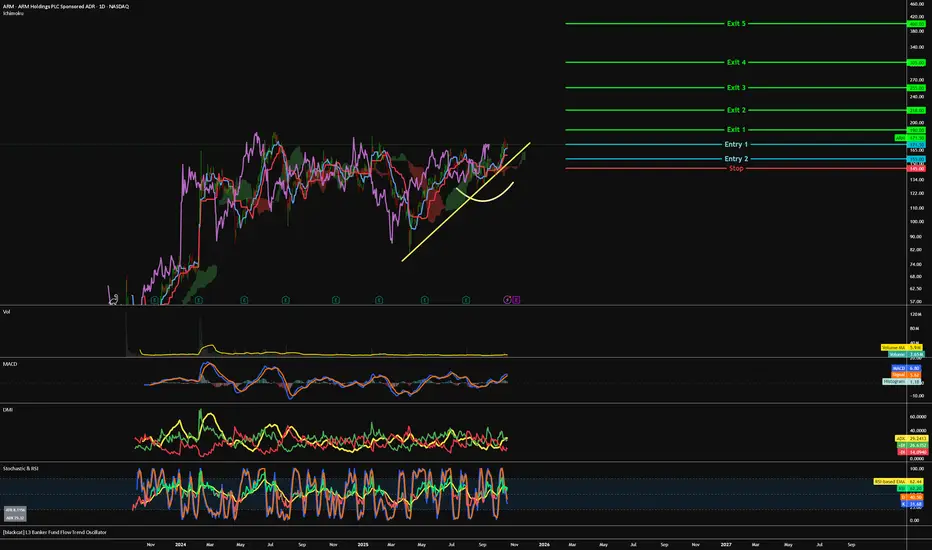Select the Entry 2 horizontal line

736,159
